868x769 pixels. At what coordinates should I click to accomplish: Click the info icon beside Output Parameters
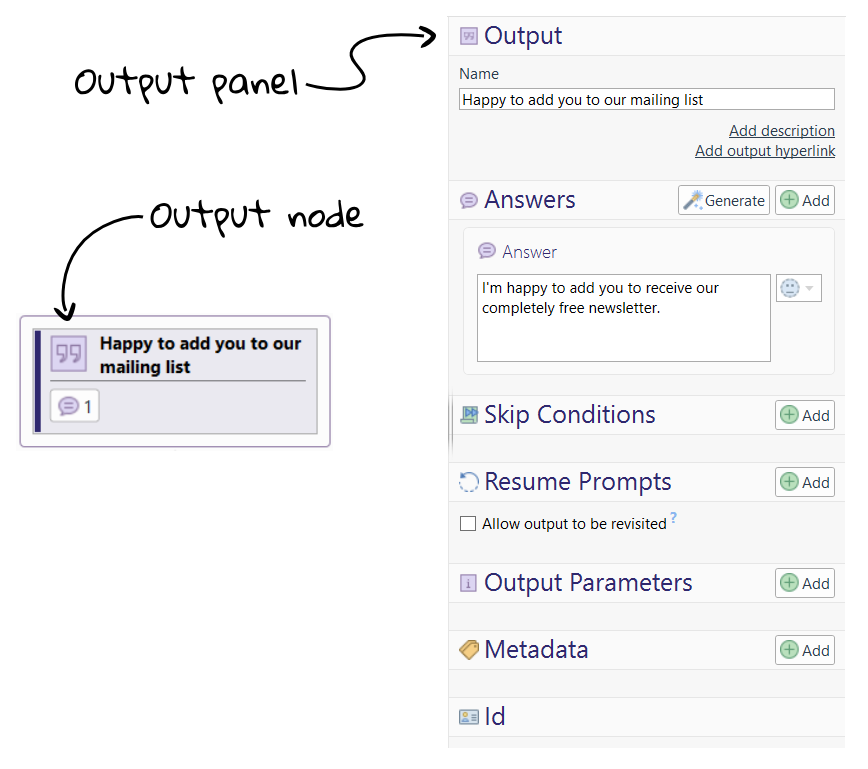pyautogui.click(x=469, y=582)
